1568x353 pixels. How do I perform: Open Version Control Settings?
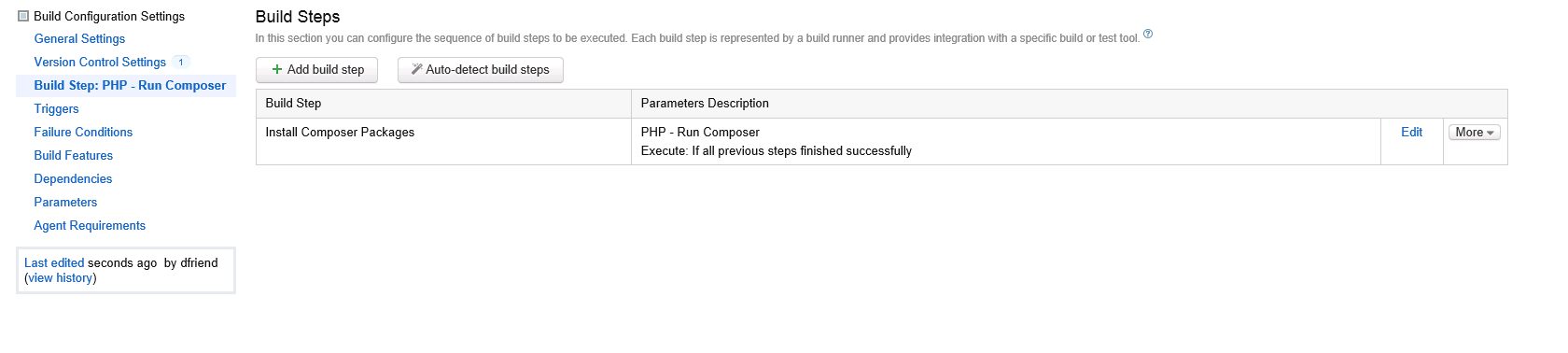pyautogui.click(x=100, y=63)
